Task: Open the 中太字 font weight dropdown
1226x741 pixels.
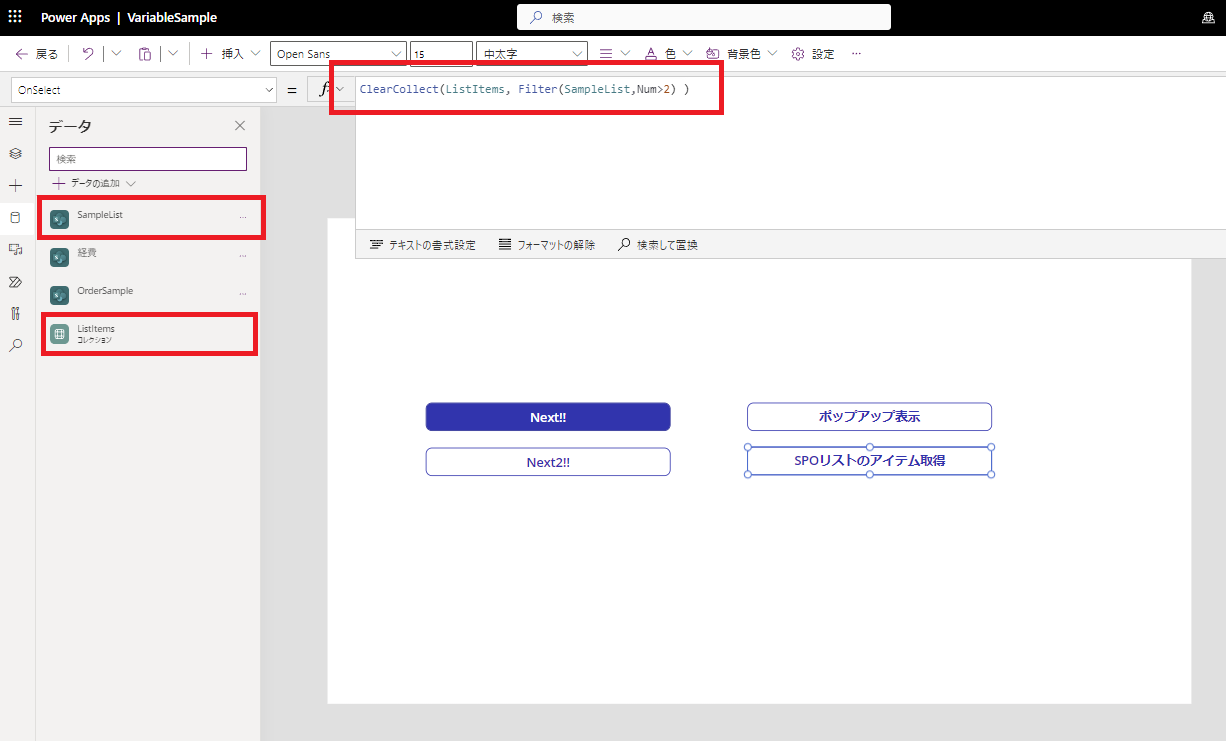Action: tap(531, 54)
